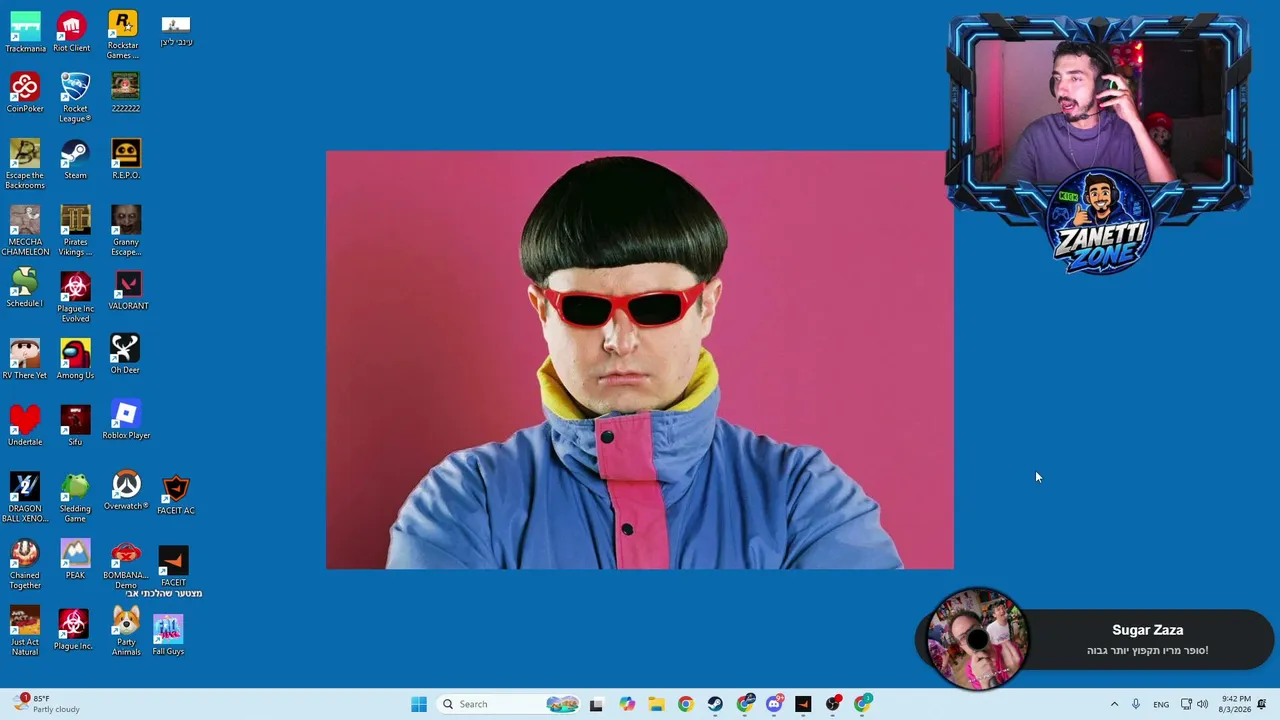The width and height of the screenshot is (1280, 720).
Task: Launch Among Us desktop shortcut
Action: coord(75,358)
